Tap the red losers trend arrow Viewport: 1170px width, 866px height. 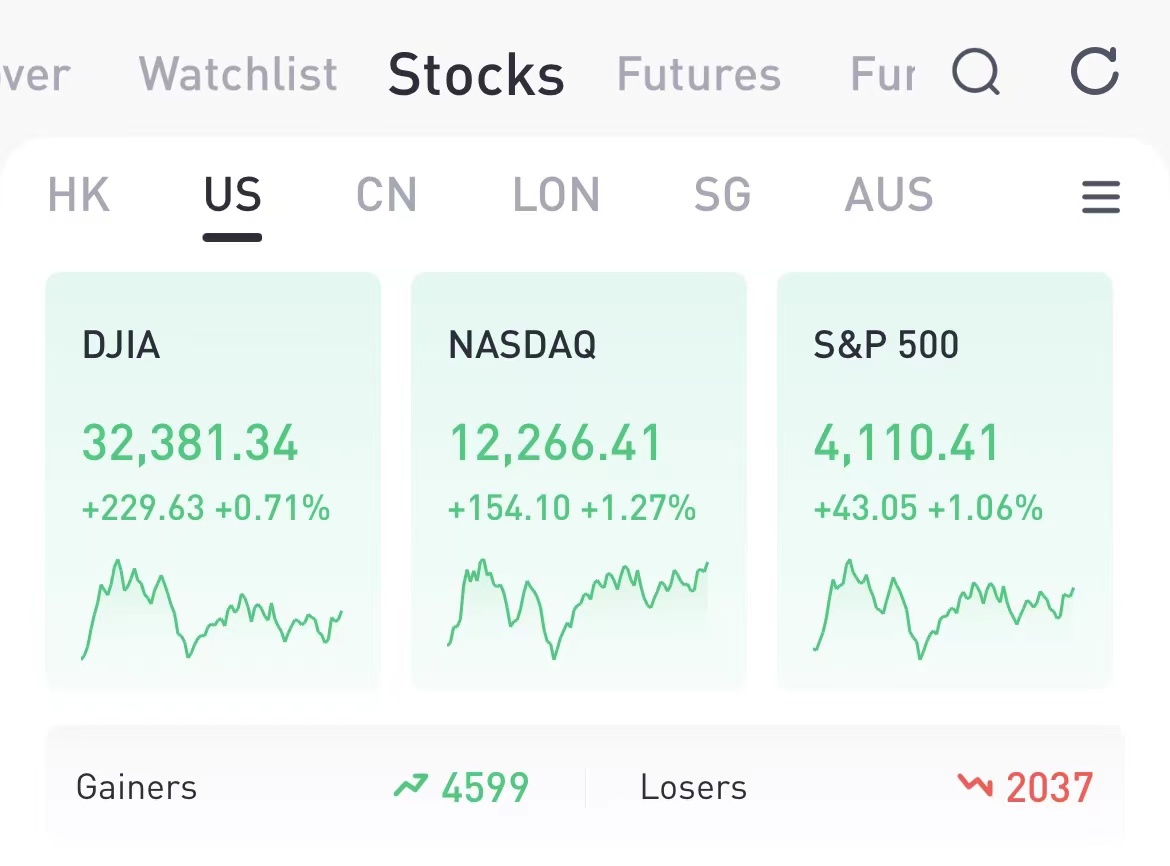[975, 785]
